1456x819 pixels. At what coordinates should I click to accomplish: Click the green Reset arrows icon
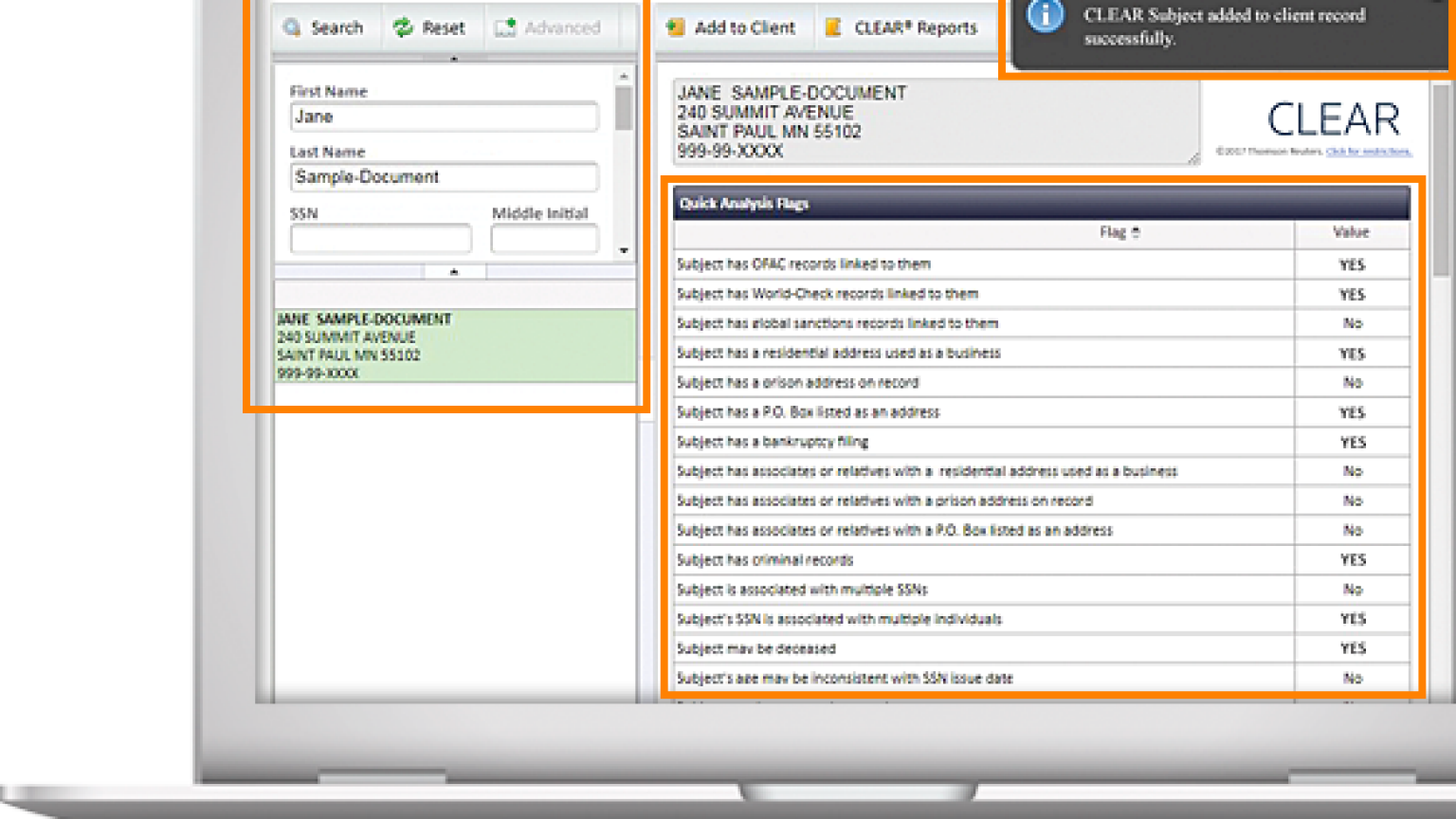coord(404,27)
